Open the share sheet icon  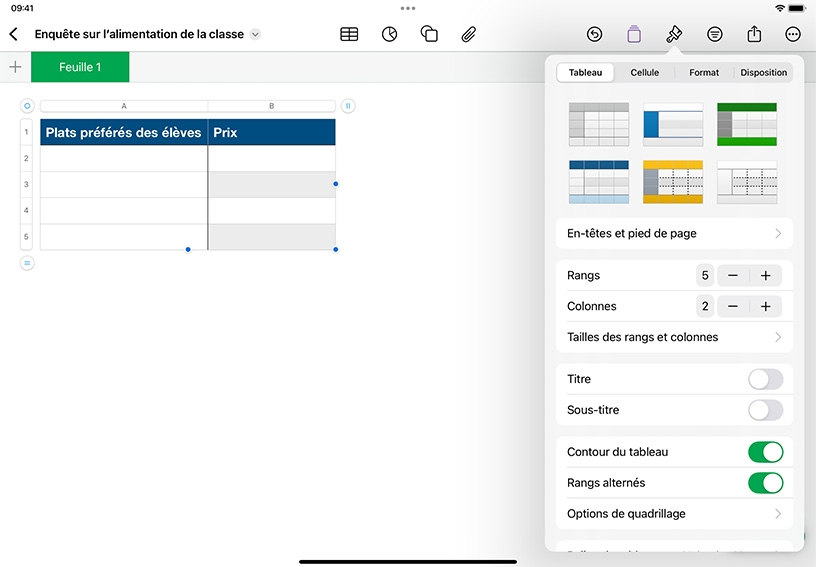pyautogui.click(x=754, y=34)
